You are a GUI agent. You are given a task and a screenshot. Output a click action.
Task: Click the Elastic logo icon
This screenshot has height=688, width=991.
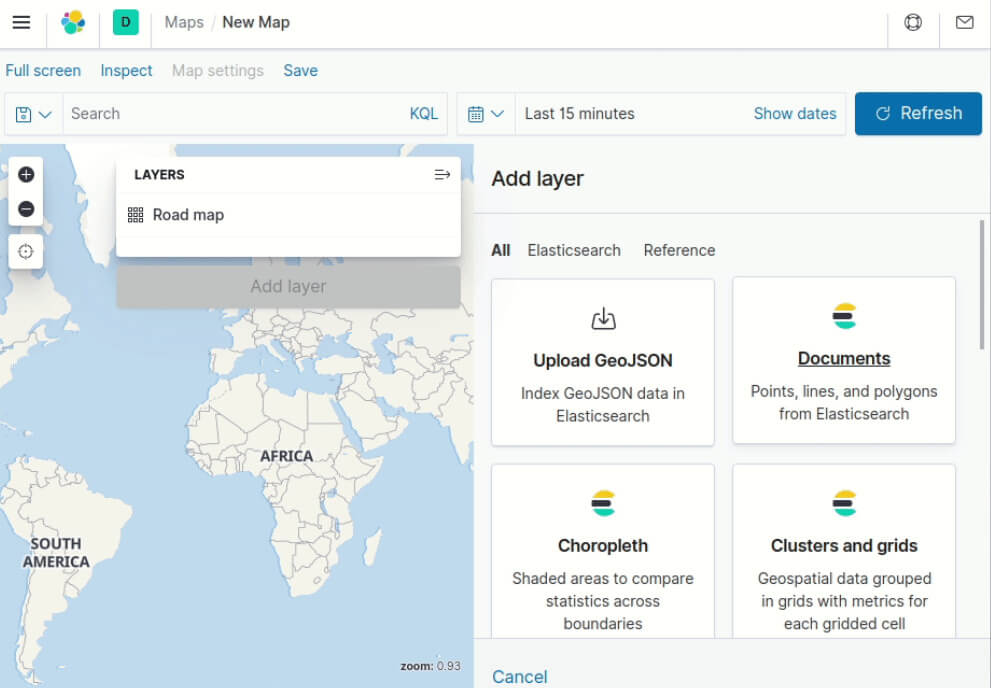tap(73, 22)
